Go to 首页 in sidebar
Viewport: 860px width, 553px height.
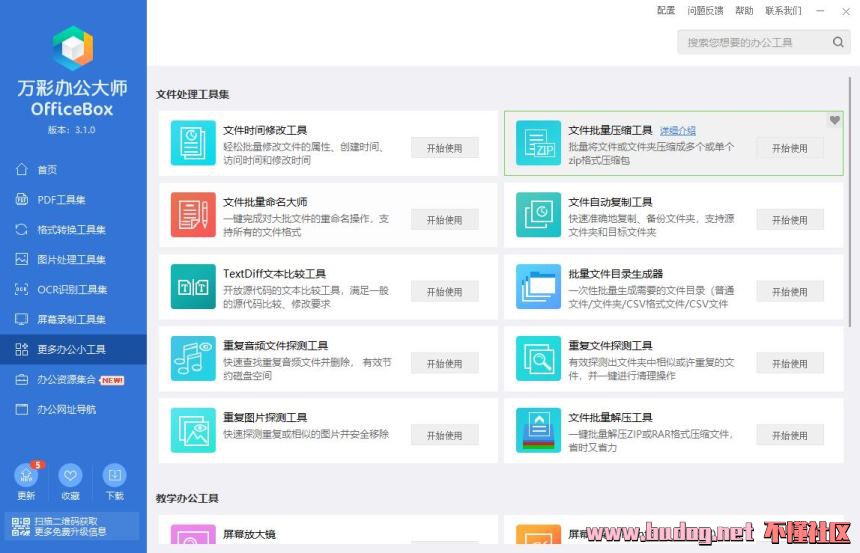pyautogui.click(x=73, y=170)
